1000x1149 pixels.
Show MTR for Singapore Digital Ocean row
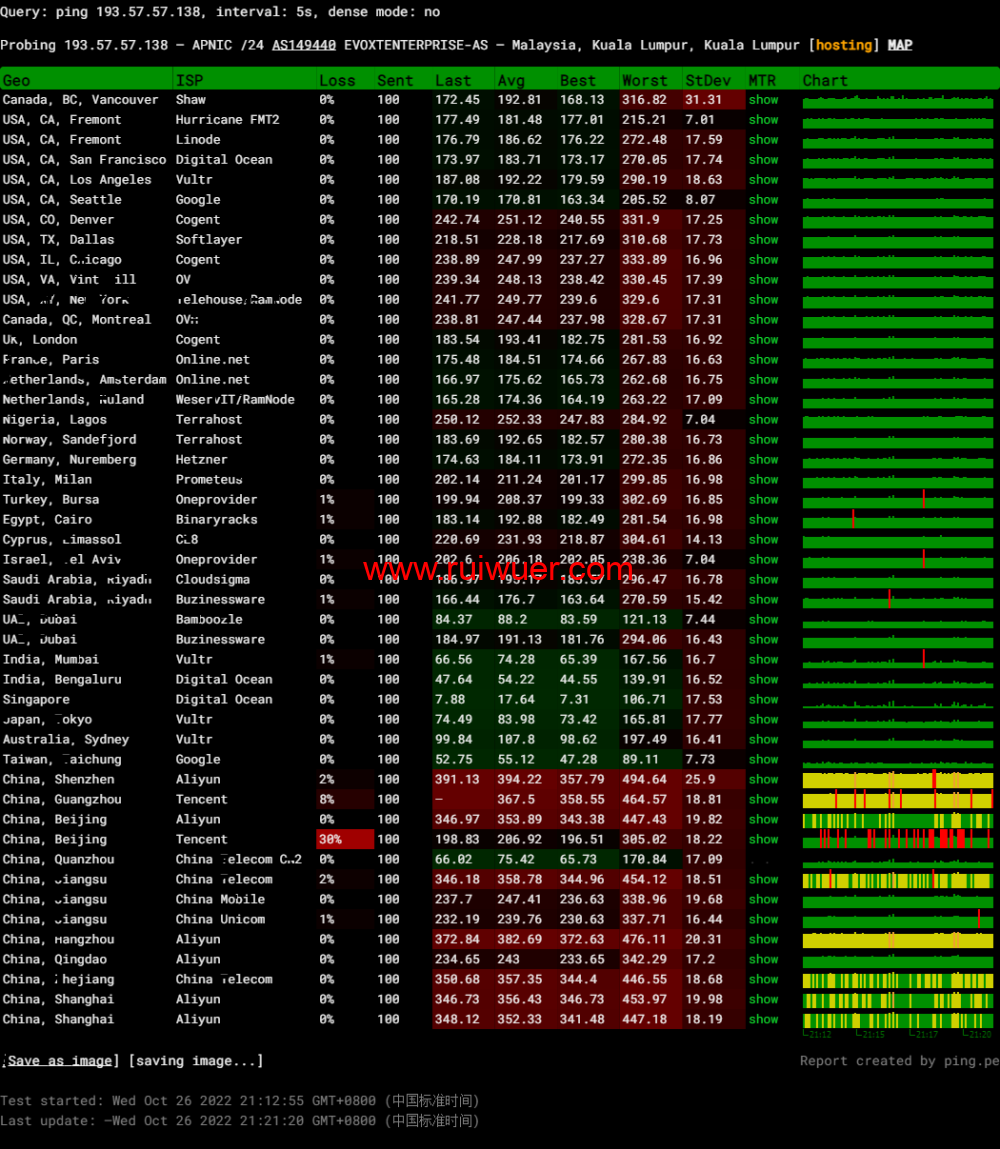763,700
